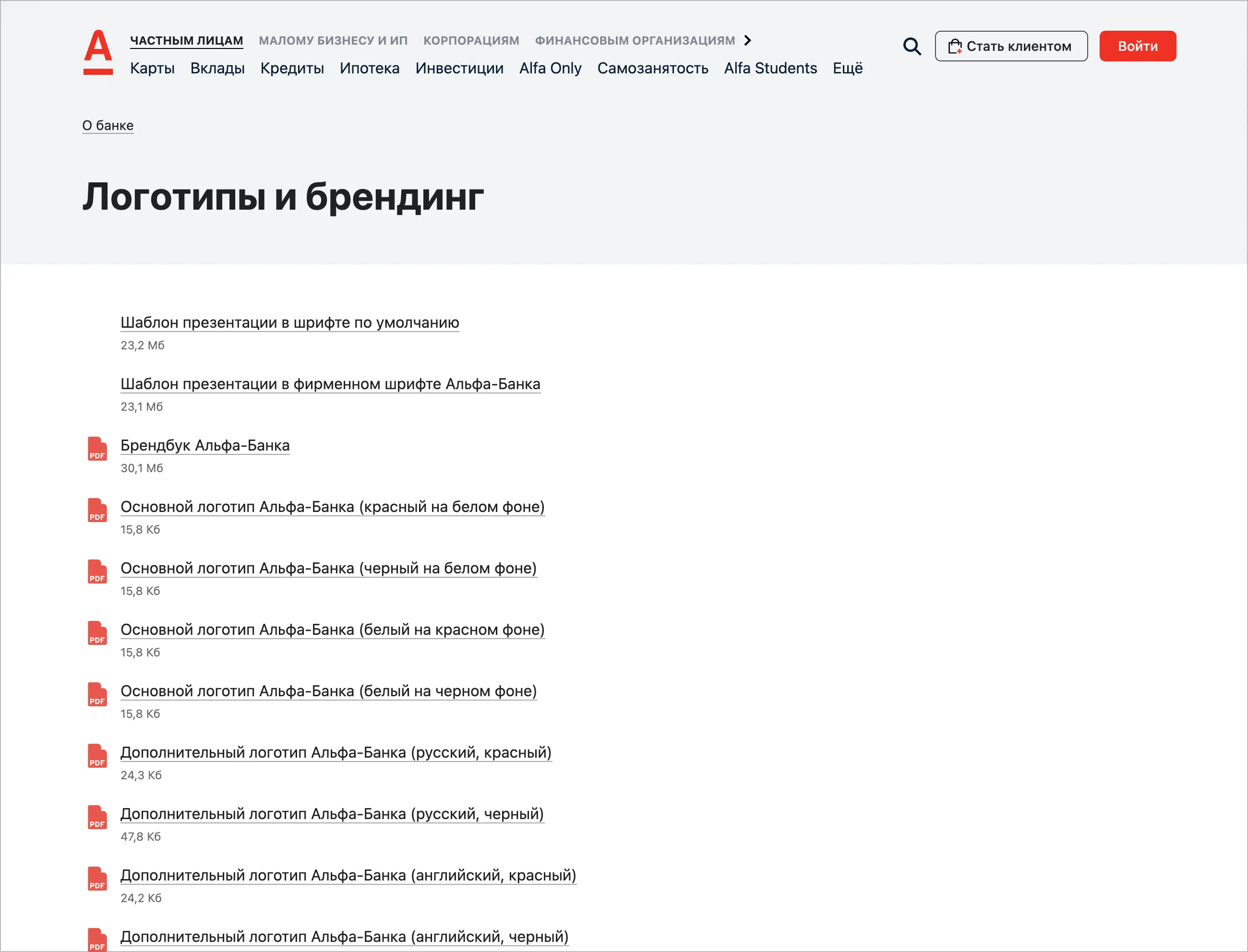Click PDF icon for русский, красный logo

coord(97,756)
